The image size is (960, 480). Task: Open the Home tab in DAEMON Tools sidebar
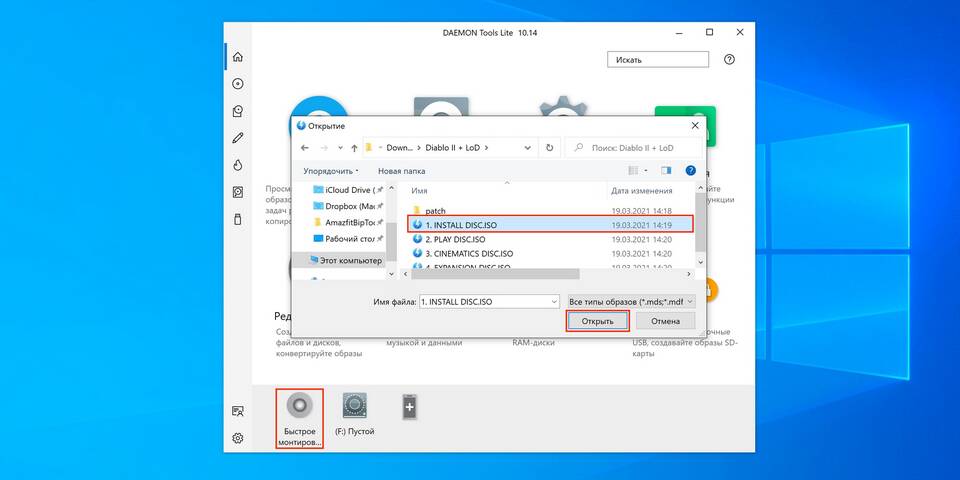238,57
